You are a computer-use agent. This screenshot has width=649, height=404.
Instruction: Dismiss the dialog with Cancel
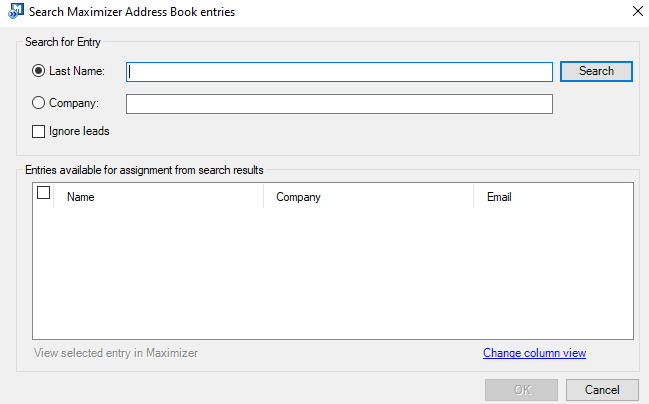coord(602,390)
